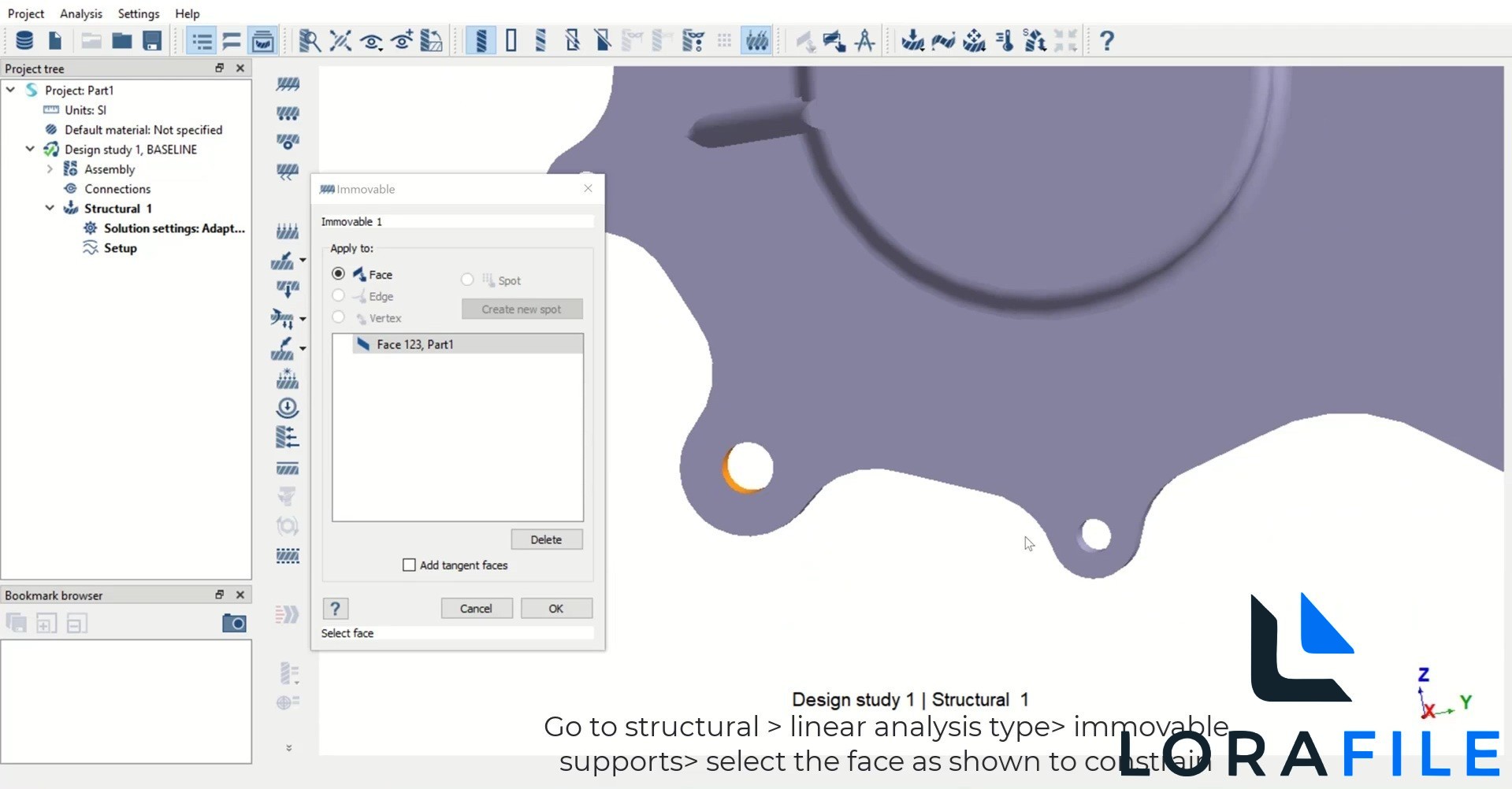Open the Settings menu
This screenshot has width=1512, height=789.
(139, 13)
